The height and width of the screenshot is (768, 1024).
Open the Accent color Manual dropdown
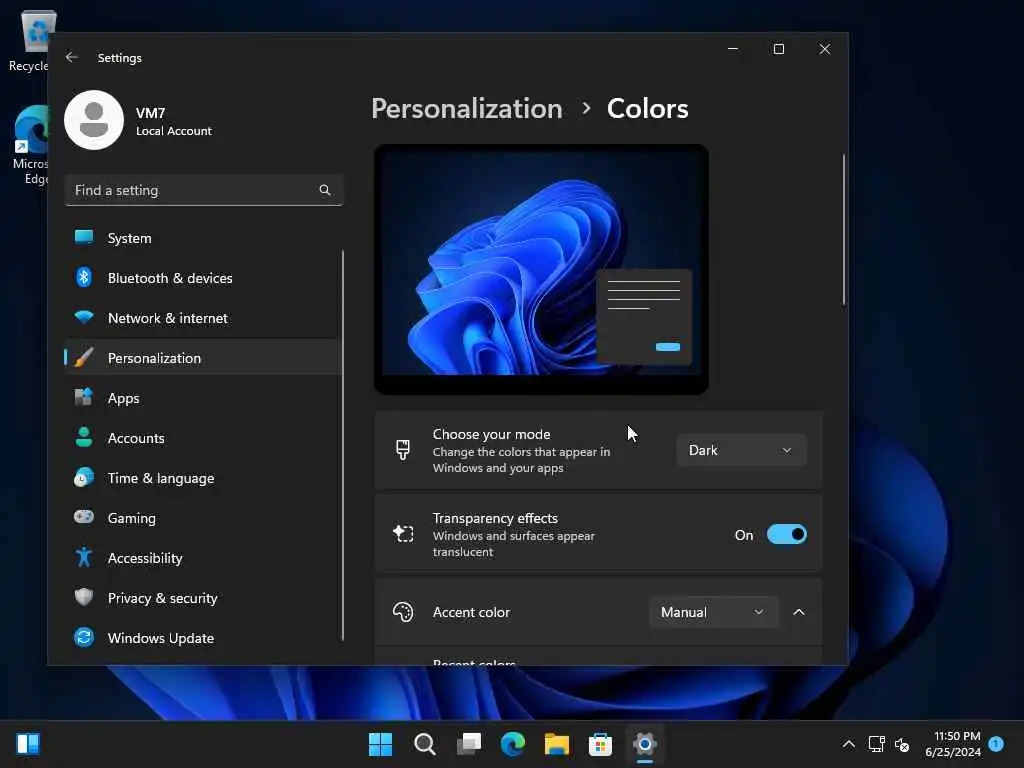pyautogui.click(x=714, y=612)
